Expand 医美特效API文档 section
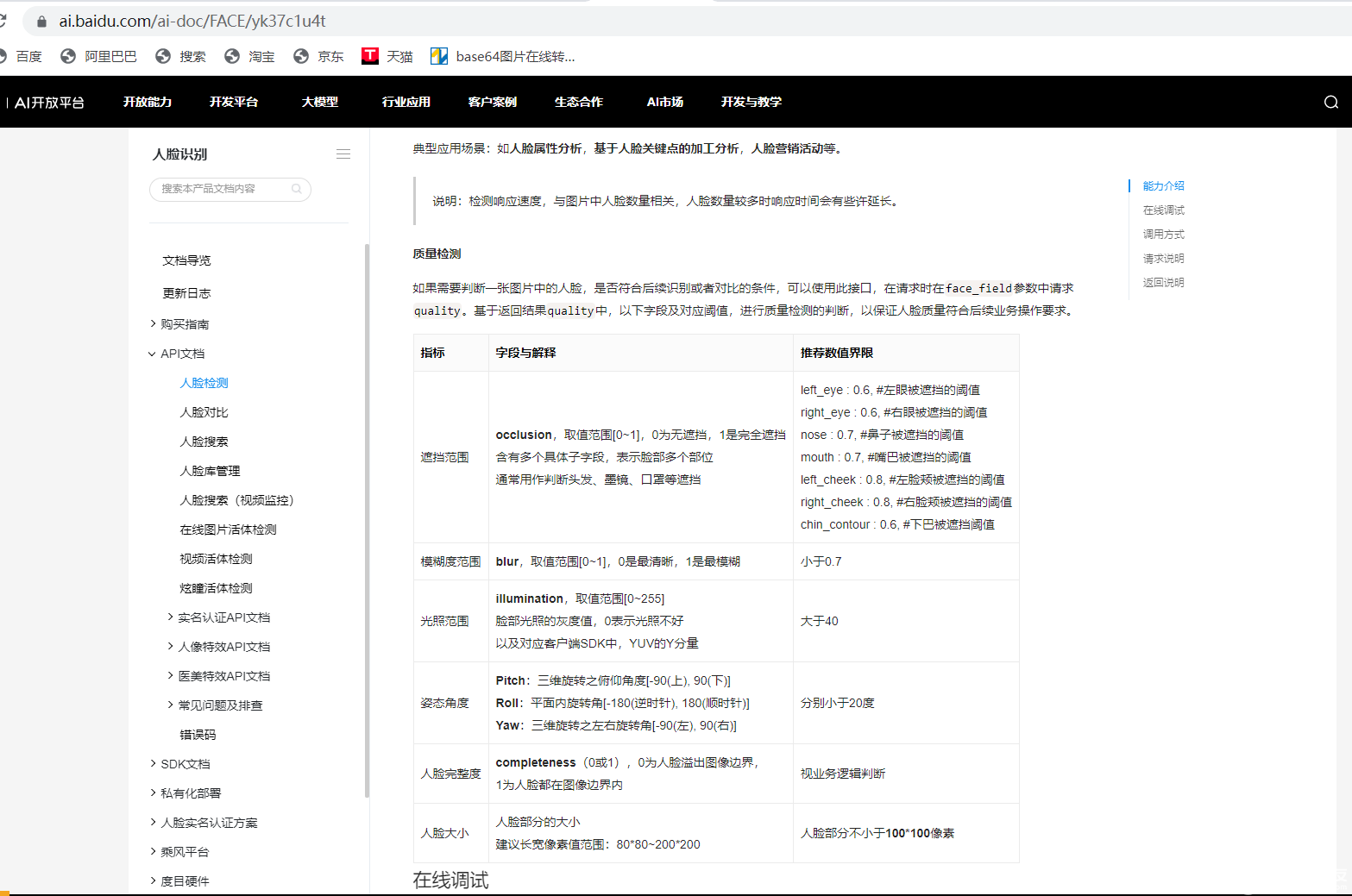Viewport: 1352px width, 896px height. pyautogui.click(x=218, y=676)
